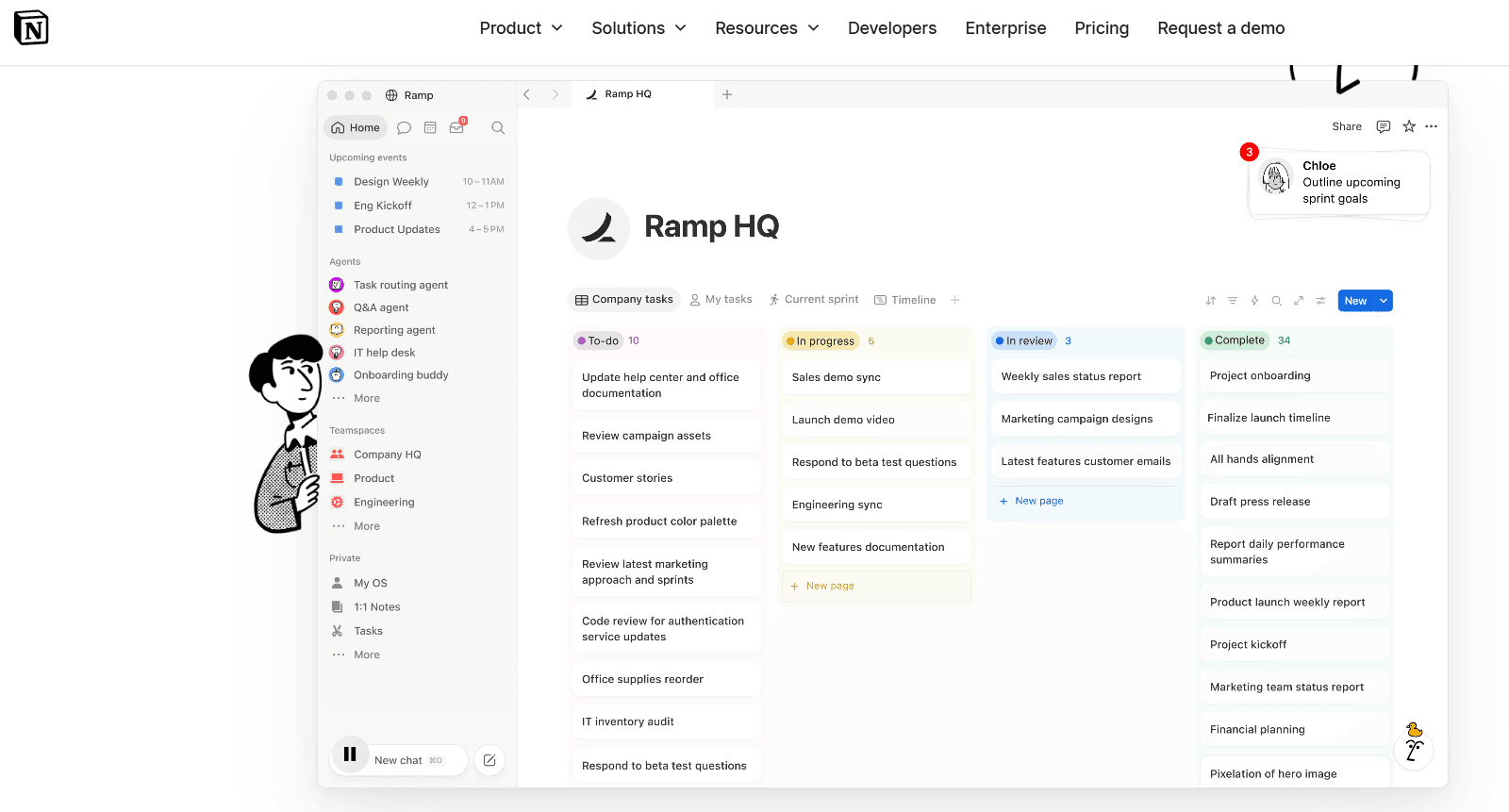Star Ramp HQ as a favorite

[x=1409, y=126]
